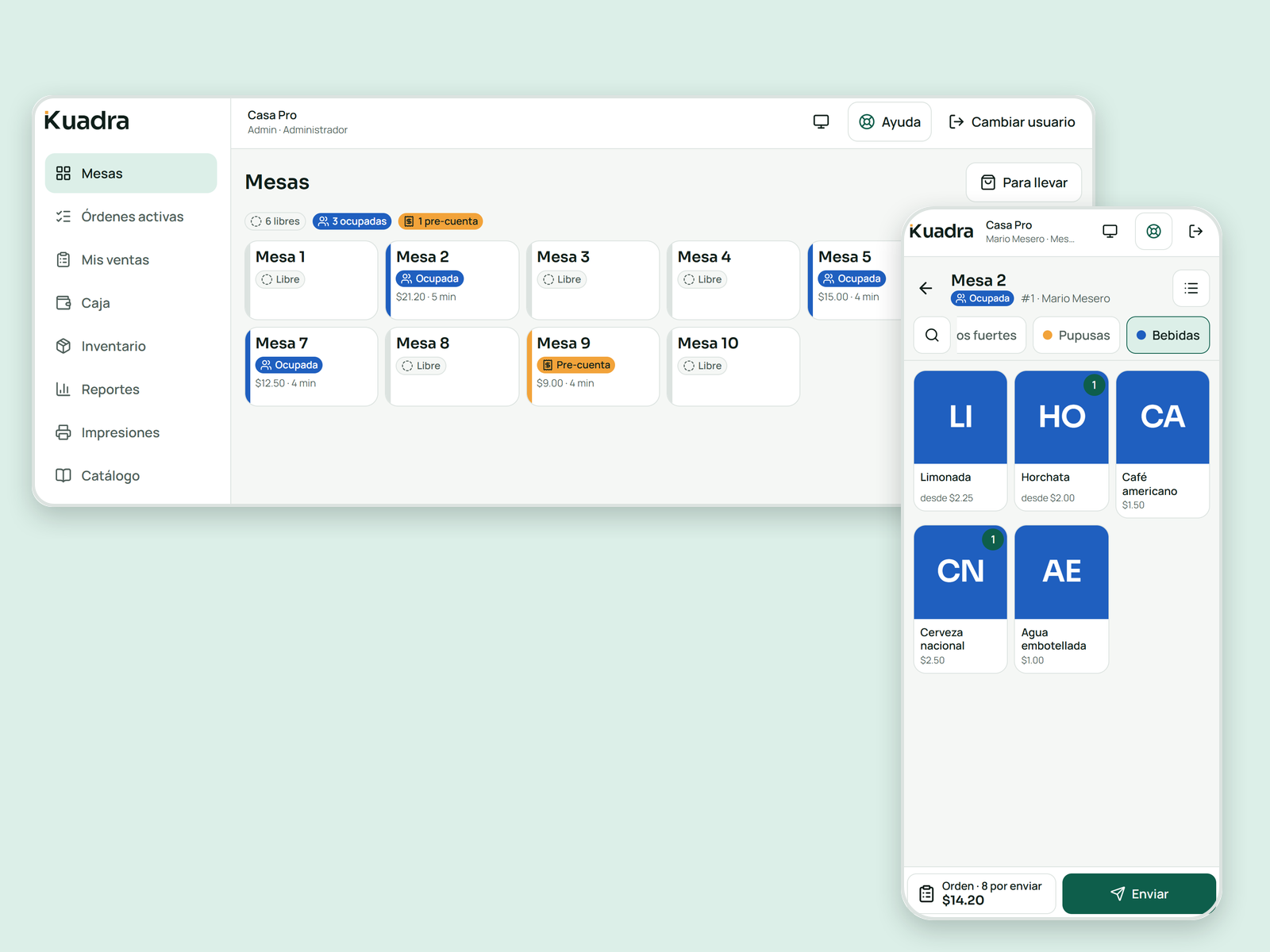Open Caja in the sidebar
The width and height of the screenshot is (1270, 952).
pos(131,303)
